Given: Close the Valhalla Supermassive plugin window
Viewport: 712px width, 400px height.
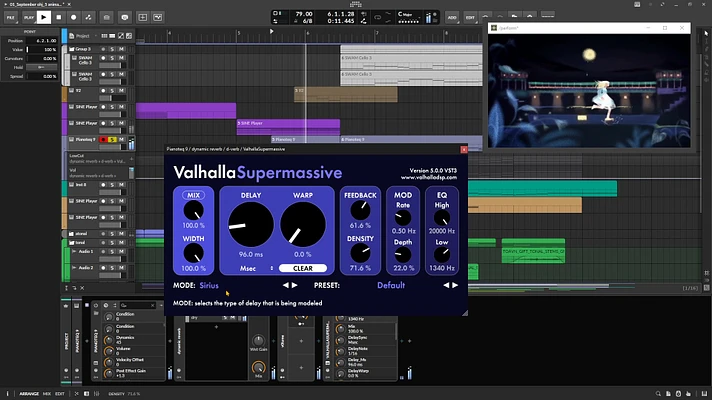Looking at the screenshot, I should 464,149.
